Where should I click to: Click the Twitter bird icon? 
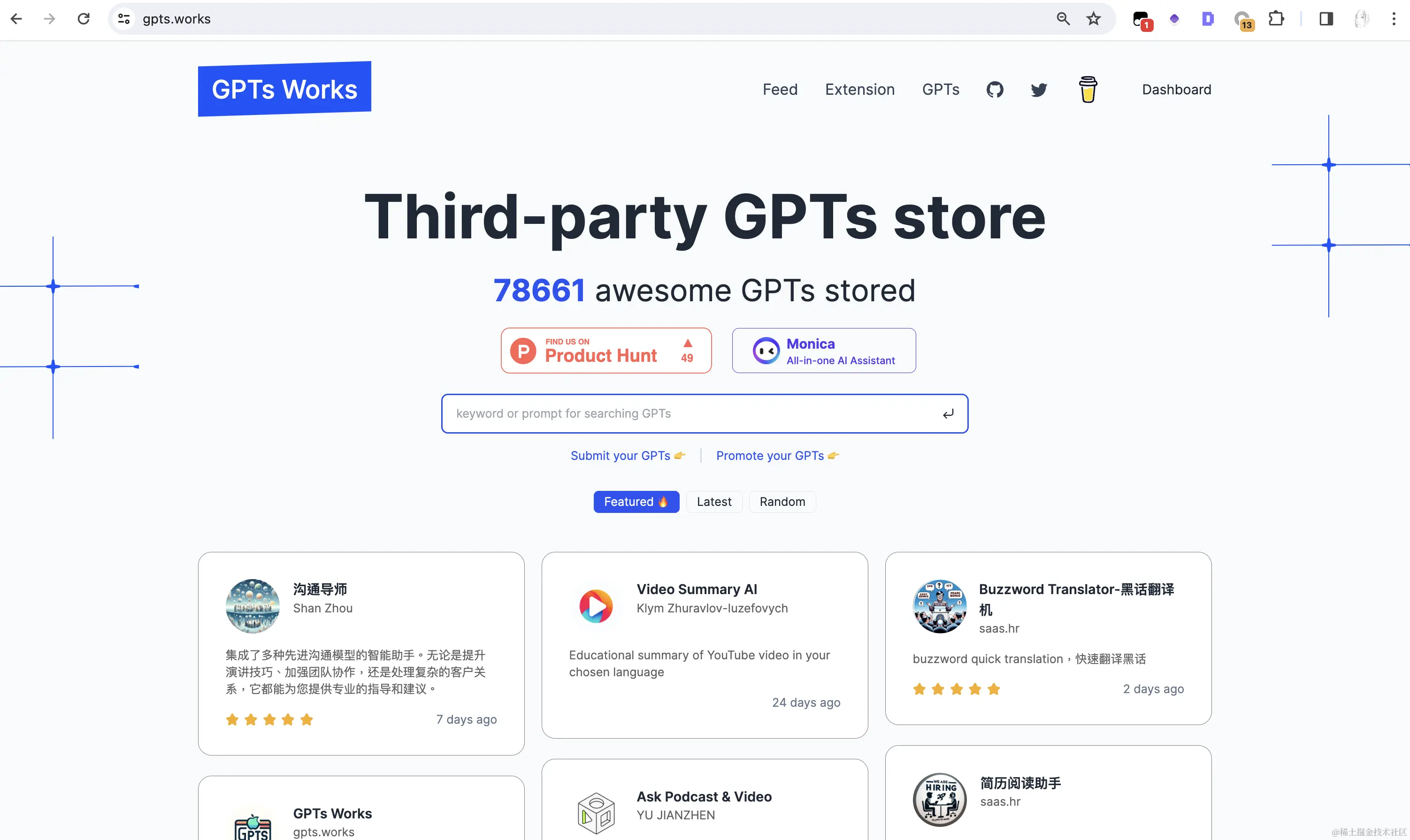click(1039, 90)
